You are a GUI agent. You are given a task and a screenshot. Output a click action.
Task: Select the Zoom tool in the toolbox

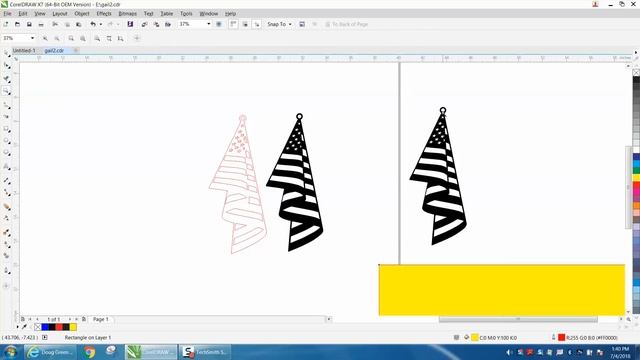pyautogui.click(x=7, y=91)
